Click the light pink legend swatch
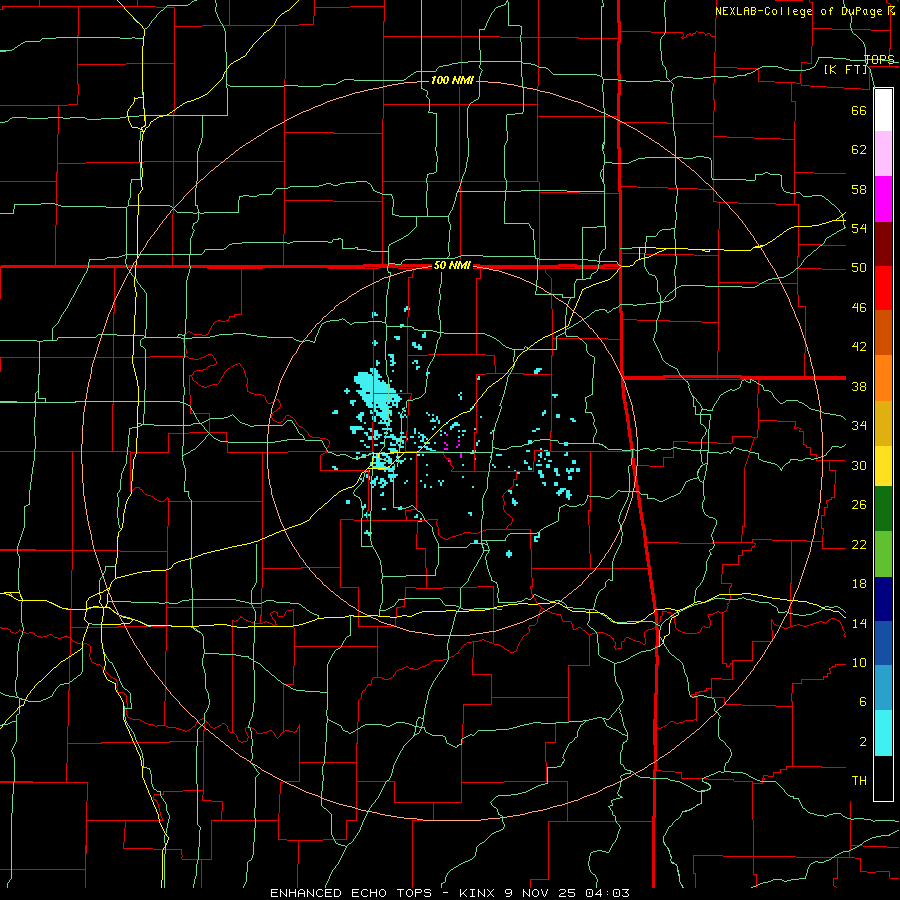The image size is (900, 900). coord(883,153)
